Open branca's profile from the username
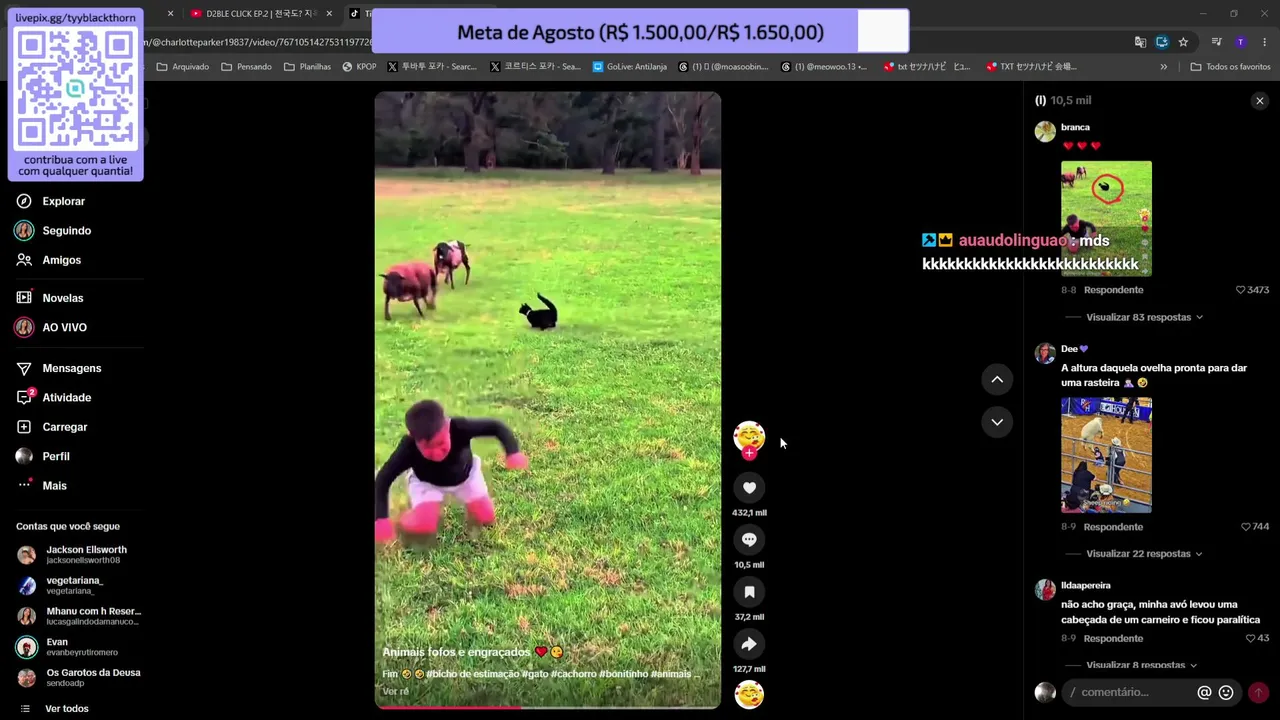The height and width of the screenshot is (720, 1280). (1075, 127)
